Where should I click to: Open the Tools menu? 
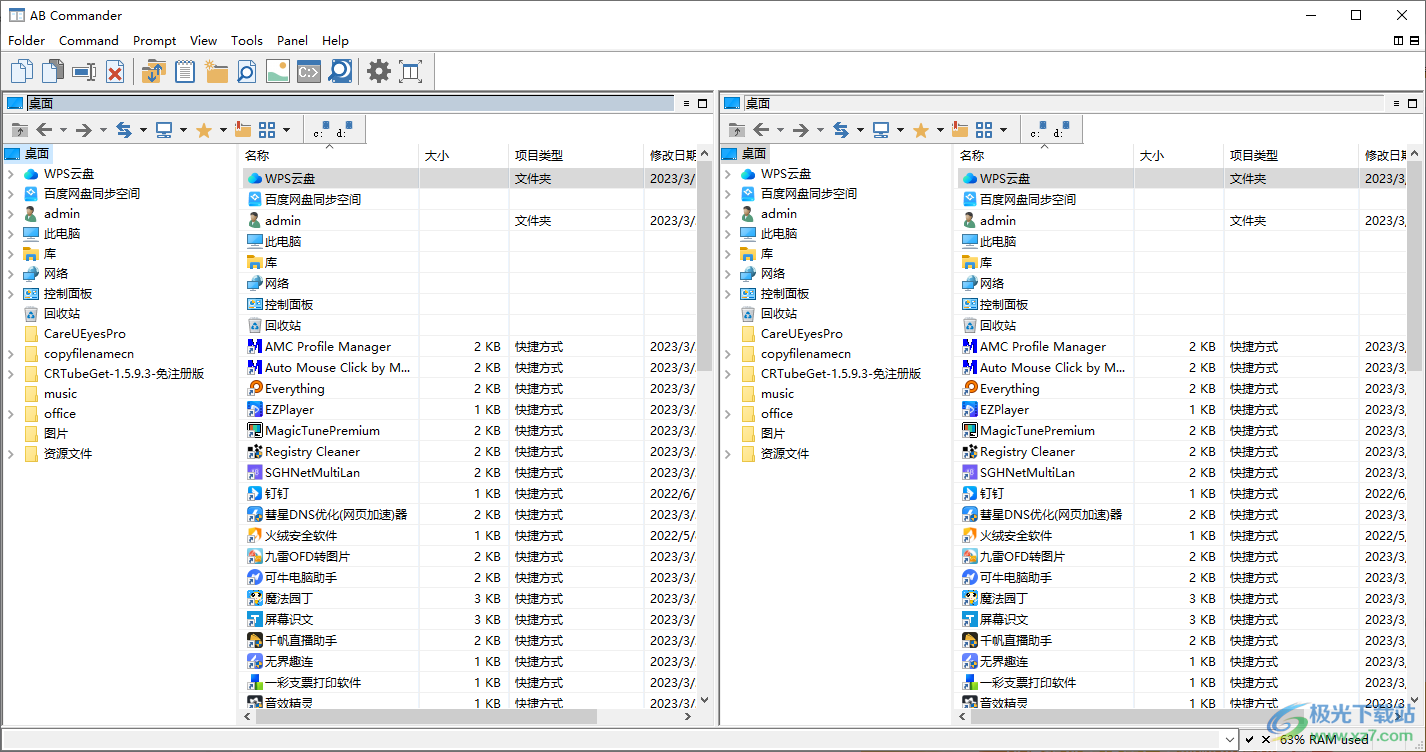[247, 41]
